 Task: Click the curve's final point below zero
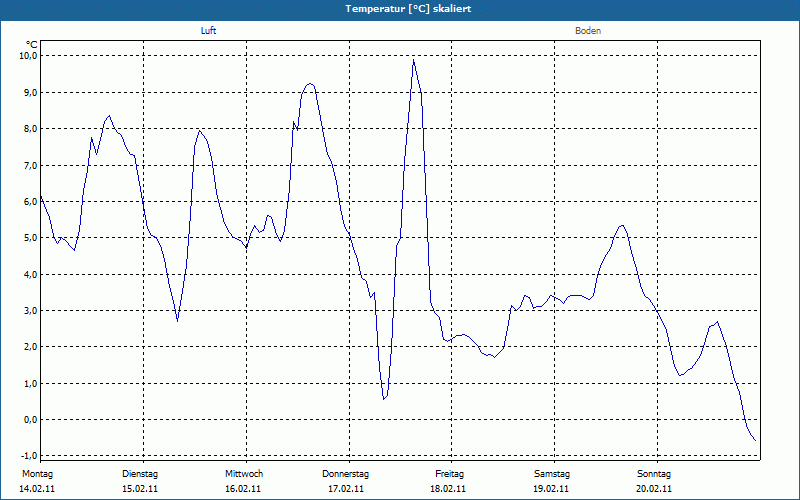[755, 441]
